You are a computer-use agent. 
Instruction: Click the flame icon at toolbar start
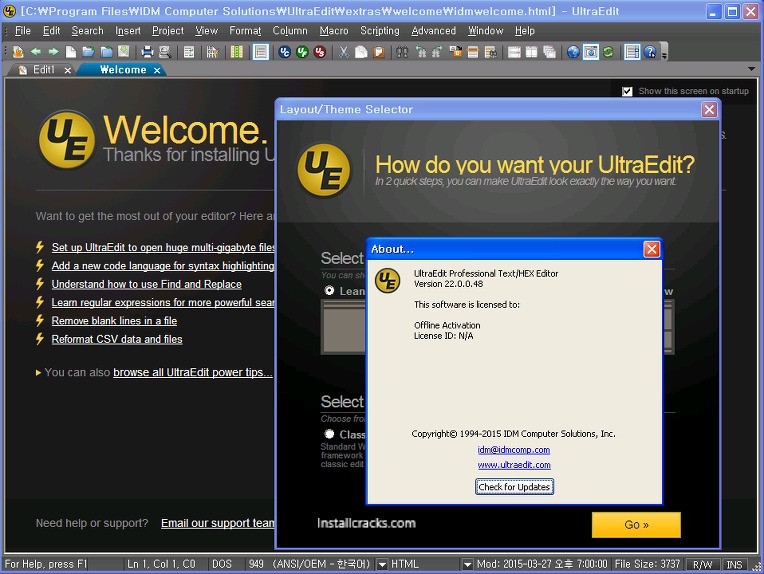pos(18,52)
